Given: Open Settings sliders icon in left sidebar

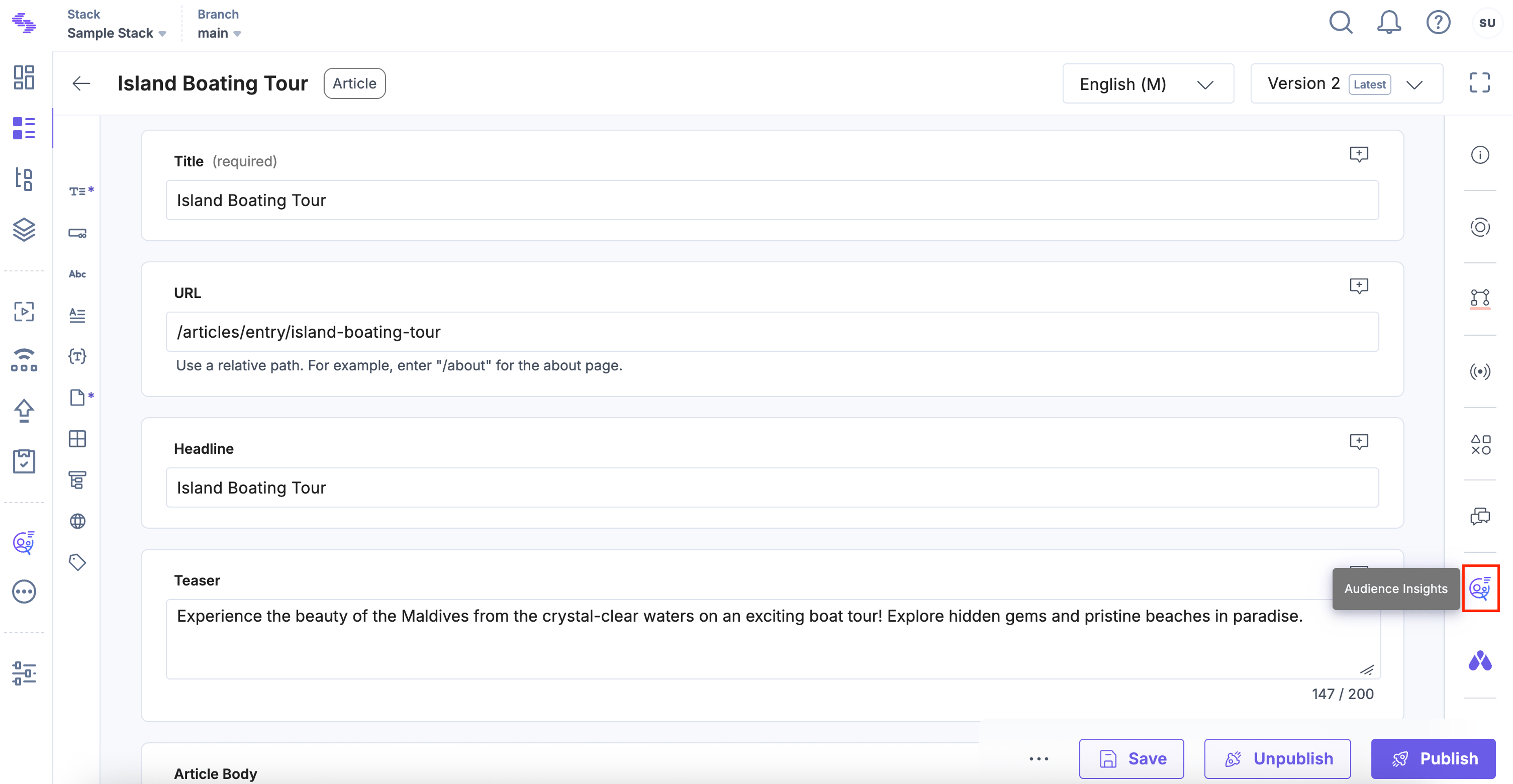Looking at the screenshot, I should point(24,673).
